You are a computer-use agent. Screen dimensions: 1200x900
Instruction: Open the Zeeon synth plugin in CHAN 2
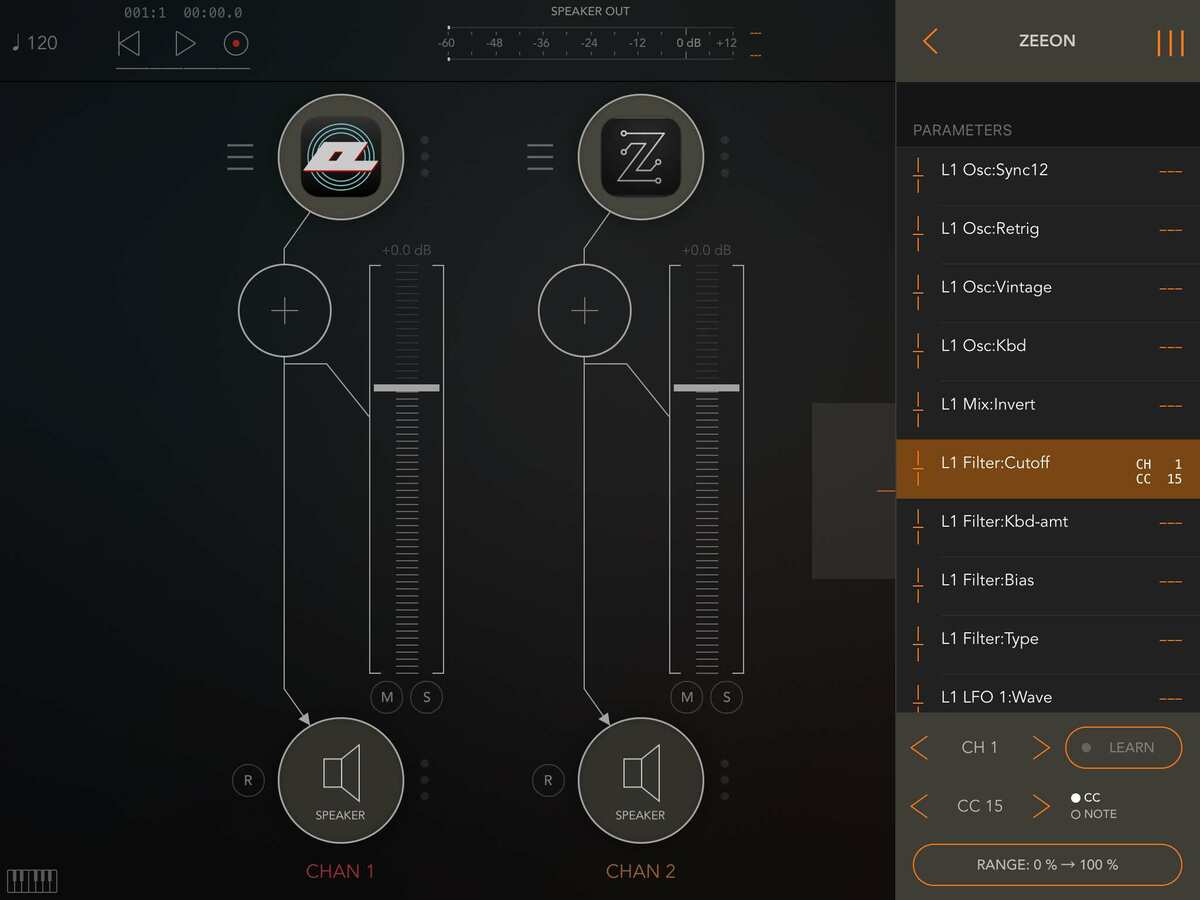pos(641,157)
